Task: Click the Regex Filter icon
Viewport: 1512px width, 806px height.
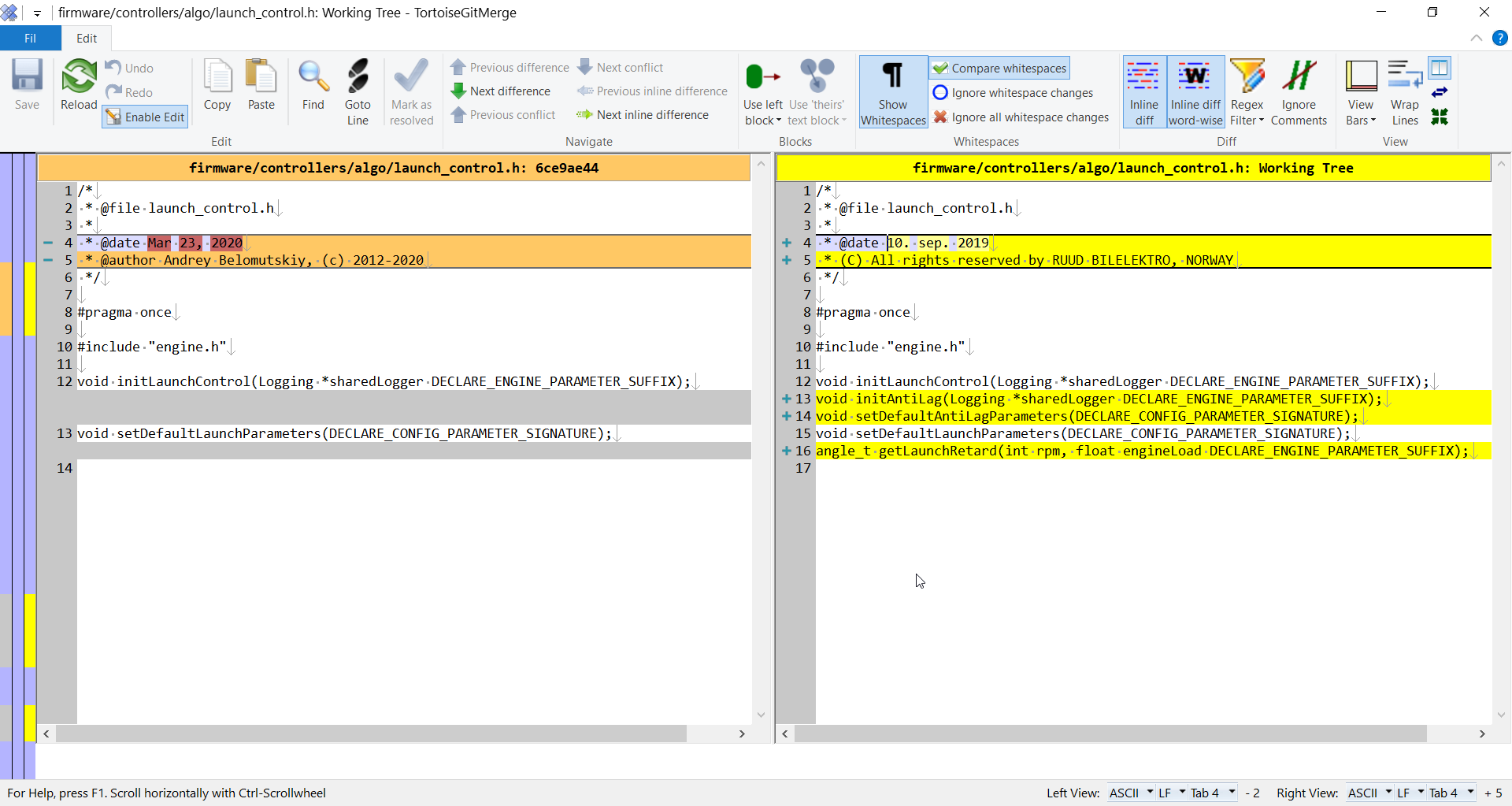Action: click(1247, 77)
